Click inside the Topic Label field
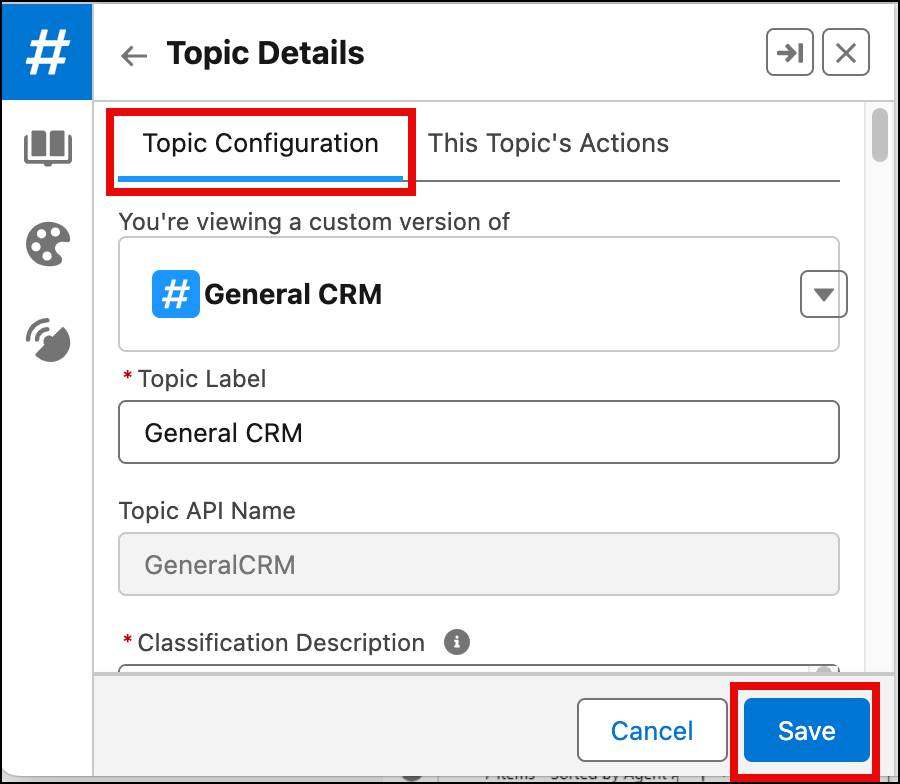Viewport: 900px width, 784px height. click(478, 432)
